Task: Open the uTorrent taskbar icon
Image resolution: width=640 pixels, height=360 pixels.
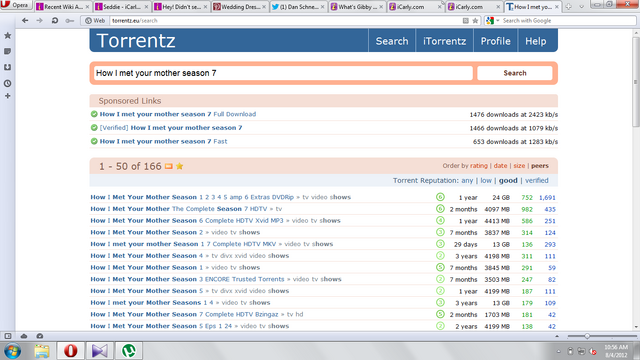Action: 129,351
